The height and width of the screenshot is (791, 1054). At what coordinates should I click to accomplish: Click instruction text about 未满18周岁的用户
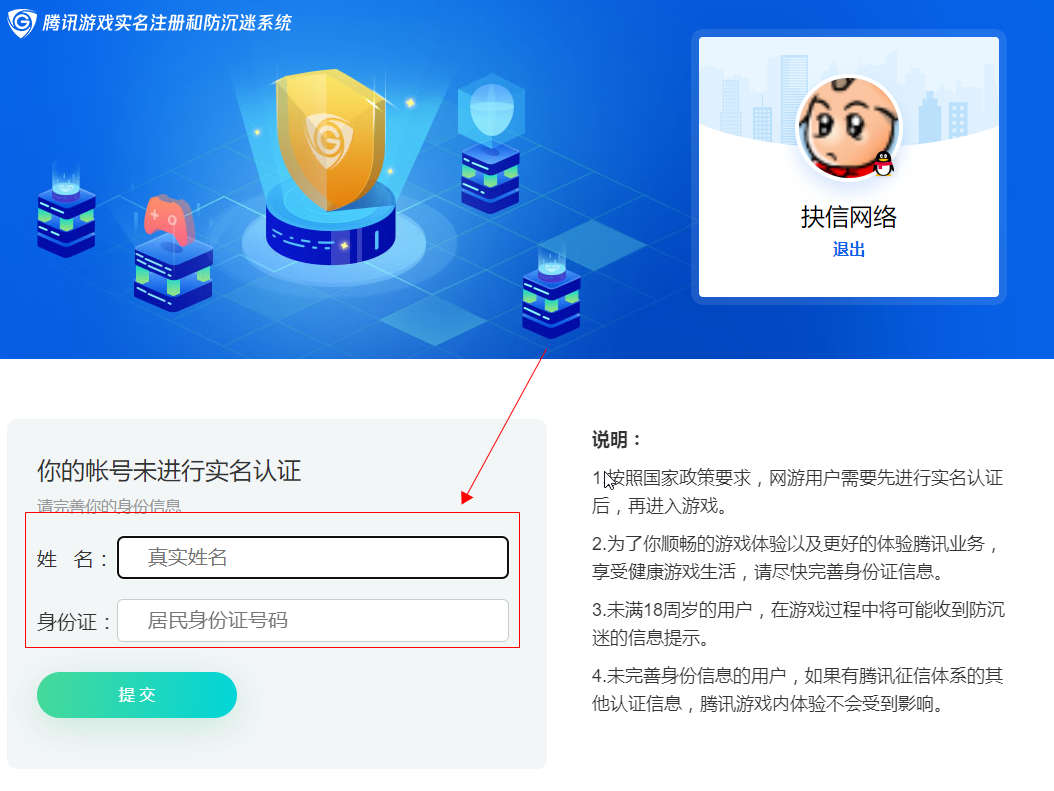click(798, 624)
